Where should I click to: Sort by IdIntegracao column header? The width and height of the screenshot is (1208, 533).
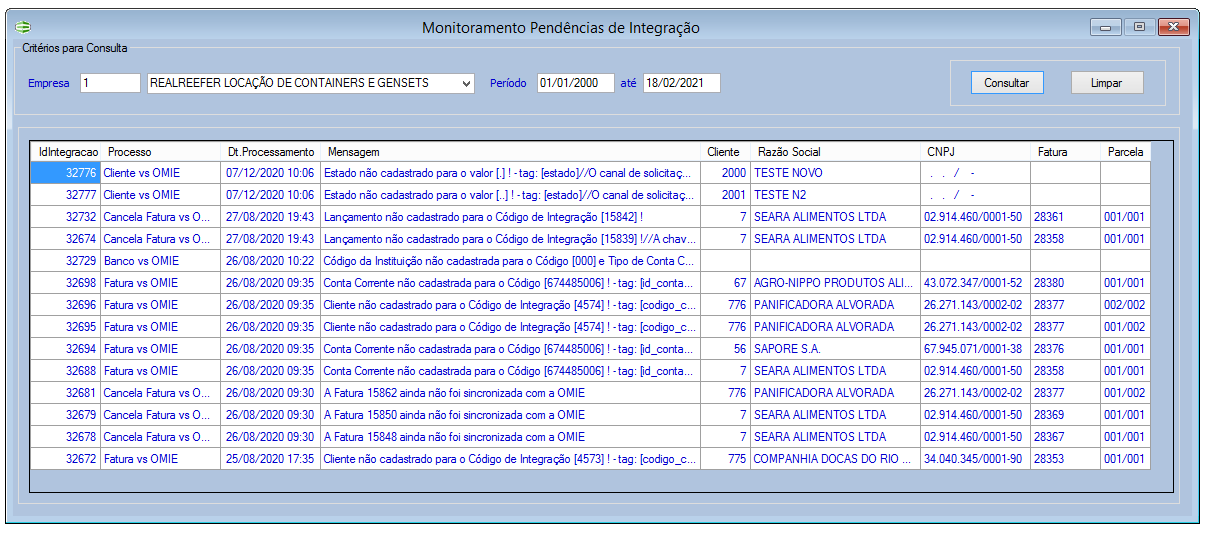(66, 152)
